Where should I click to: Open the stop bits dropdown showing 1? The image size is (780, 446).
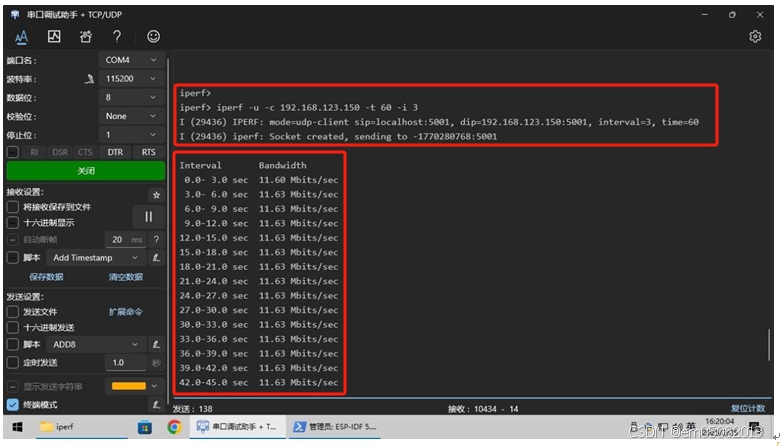[131, 135]
